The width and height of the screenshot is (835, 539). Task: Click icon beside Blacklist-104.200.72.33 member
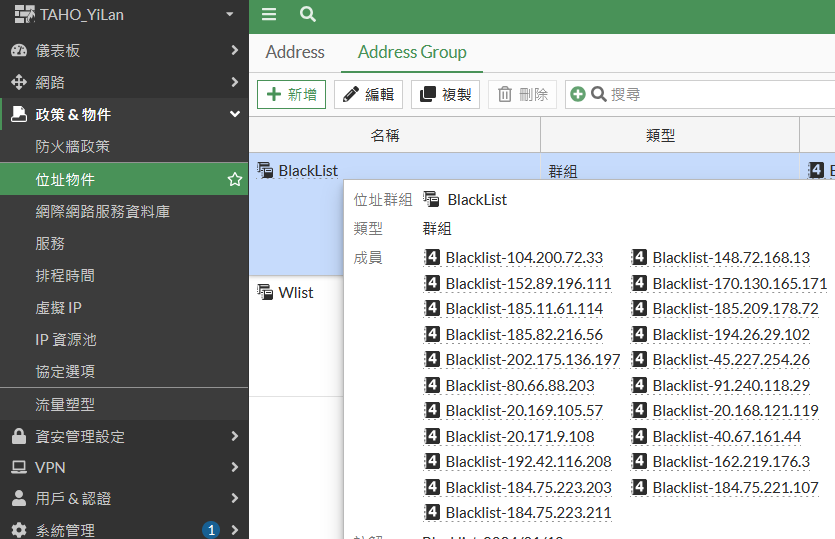[x=433, y=258]
